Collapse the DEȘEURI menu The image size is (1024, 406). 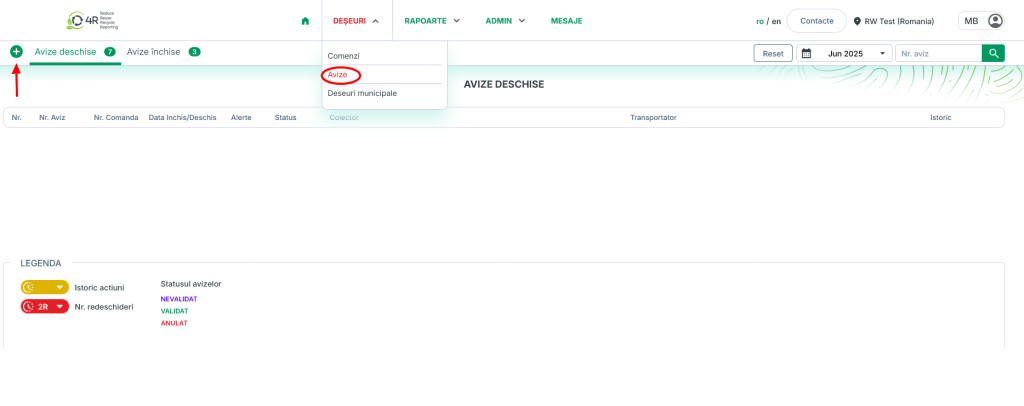click(x=356, y=21)
